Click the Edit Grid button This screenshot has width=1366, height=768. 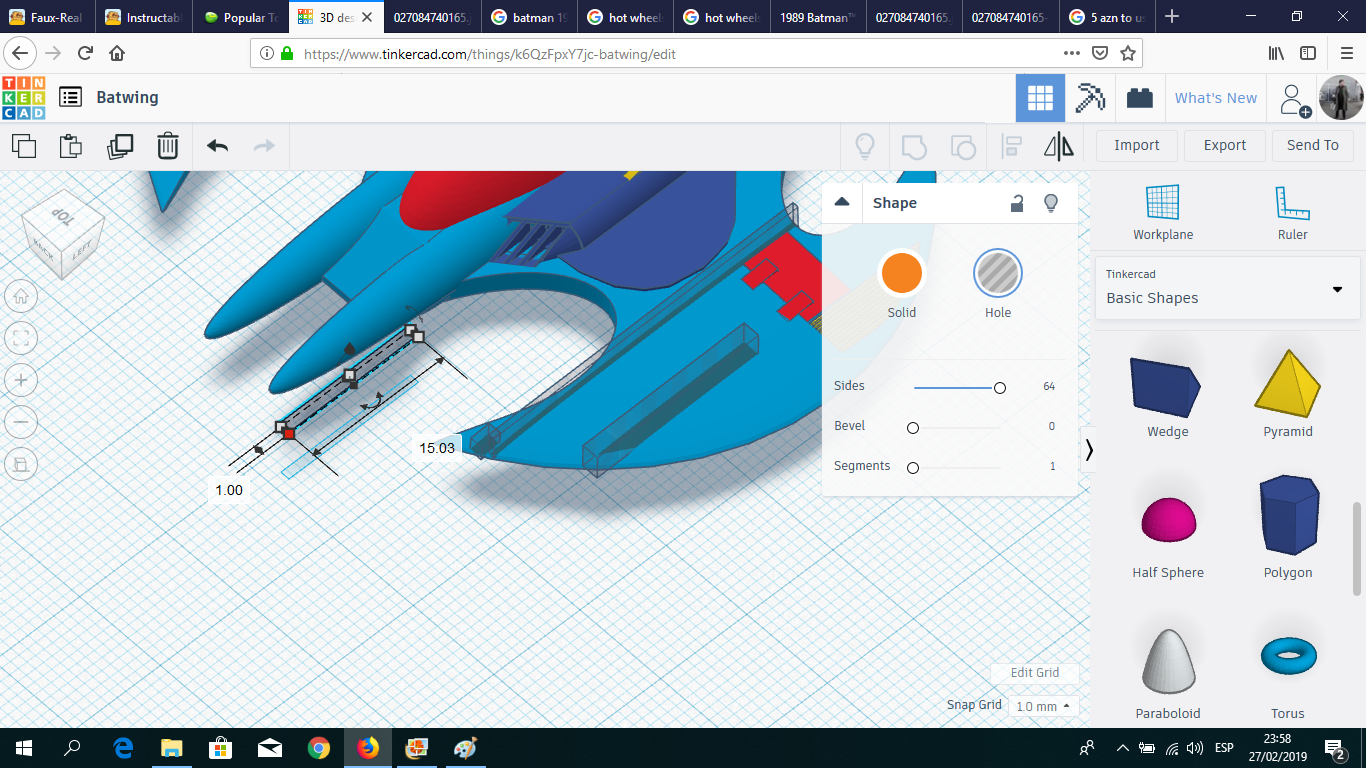click(1035, 673)
